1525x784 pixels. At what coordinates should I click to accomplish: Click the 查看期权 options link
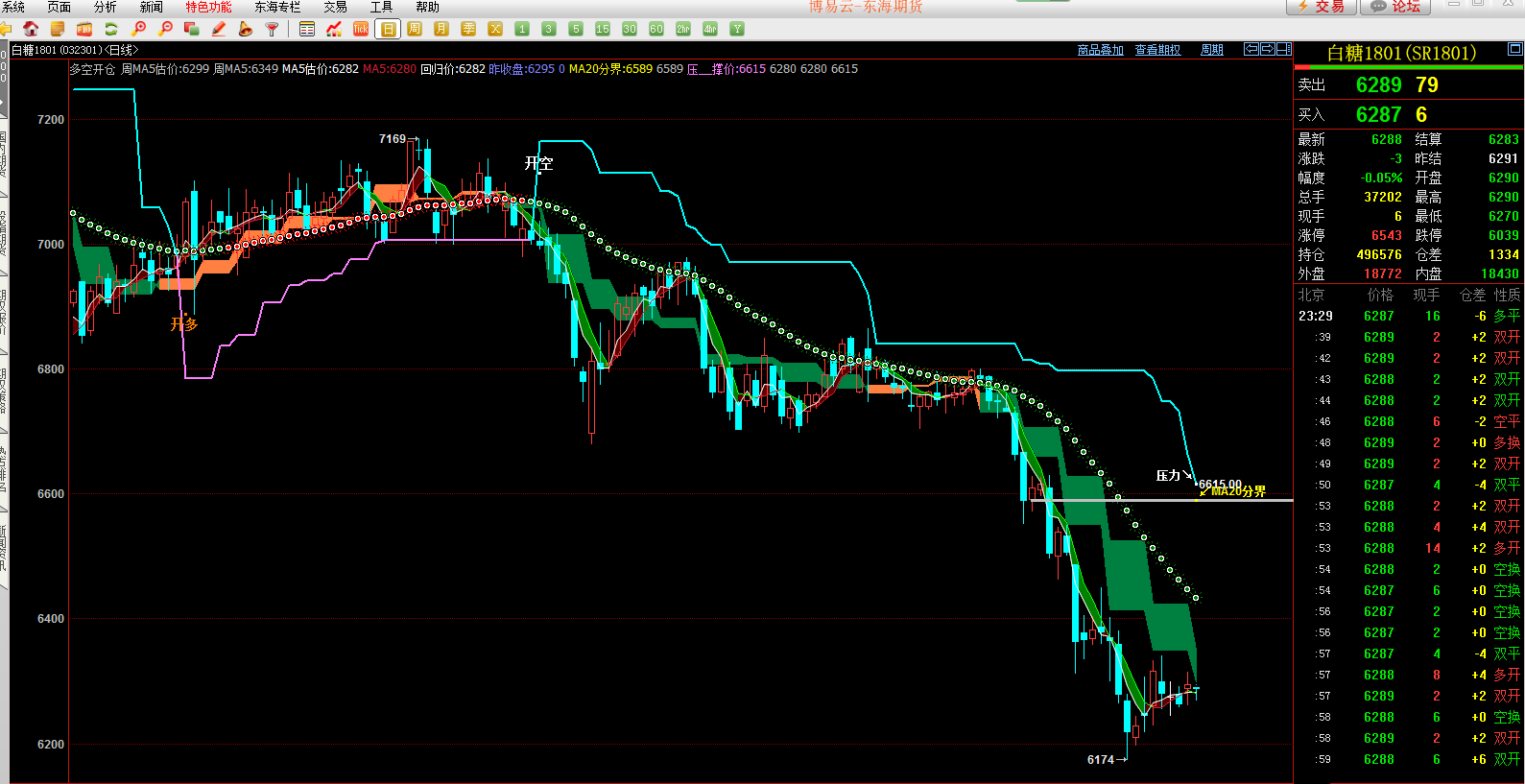1157,50
